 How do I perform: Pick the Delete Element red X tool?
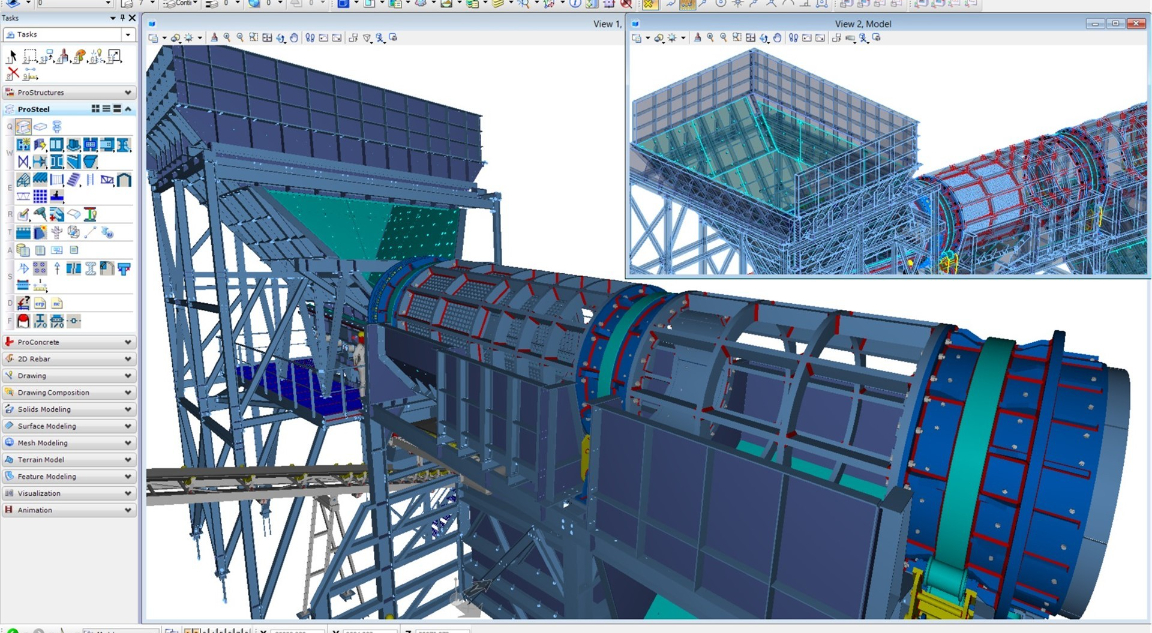click(x=12, y=73)
